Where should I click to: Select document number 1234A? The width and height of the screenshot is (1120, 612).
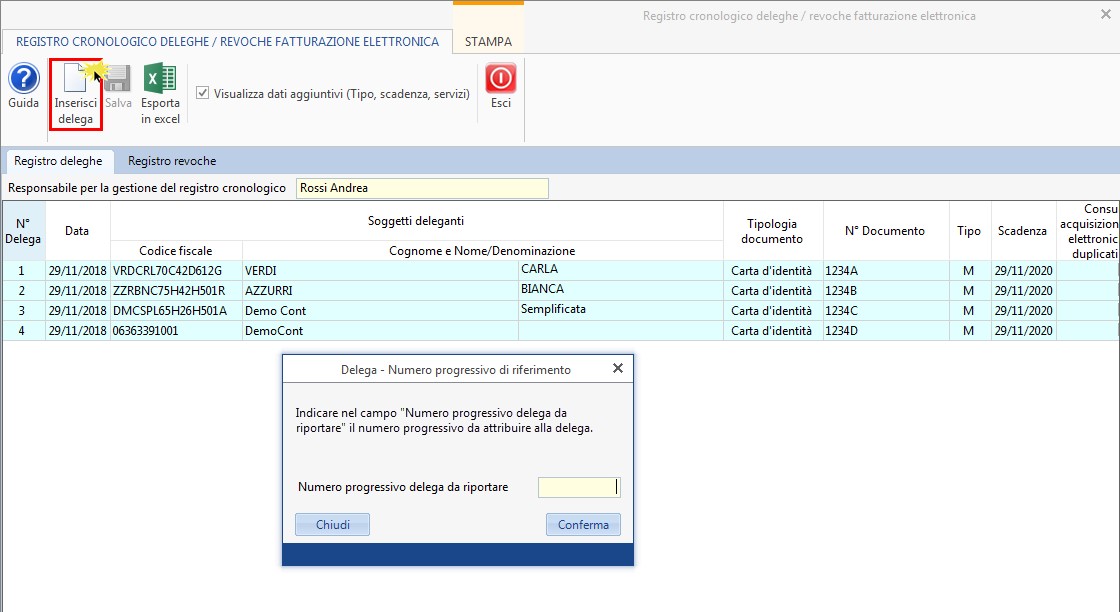coord(886,271)
